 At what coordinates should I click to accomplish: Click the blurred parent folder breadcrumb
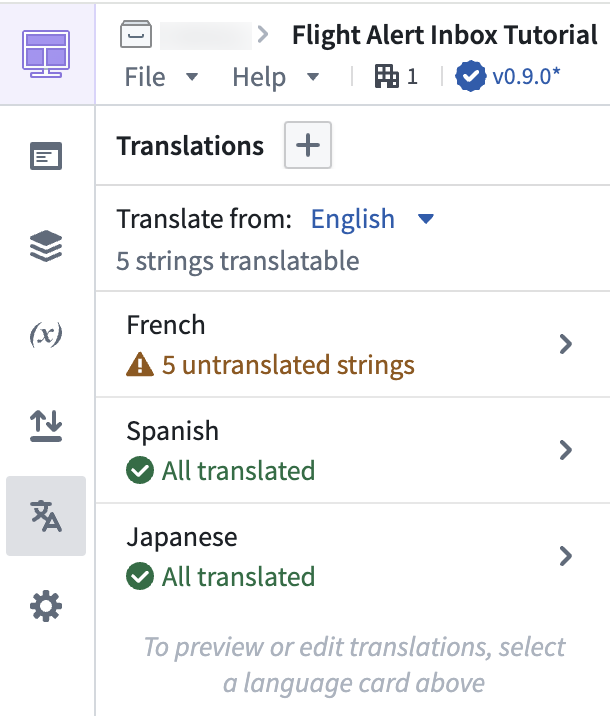click(x=206, y=35)
